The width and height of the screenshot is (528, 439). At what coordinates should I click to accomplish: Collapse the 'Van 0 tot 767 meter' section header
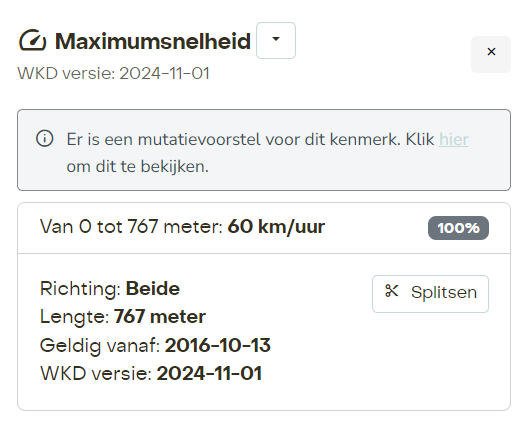click(x=264, y=228)
